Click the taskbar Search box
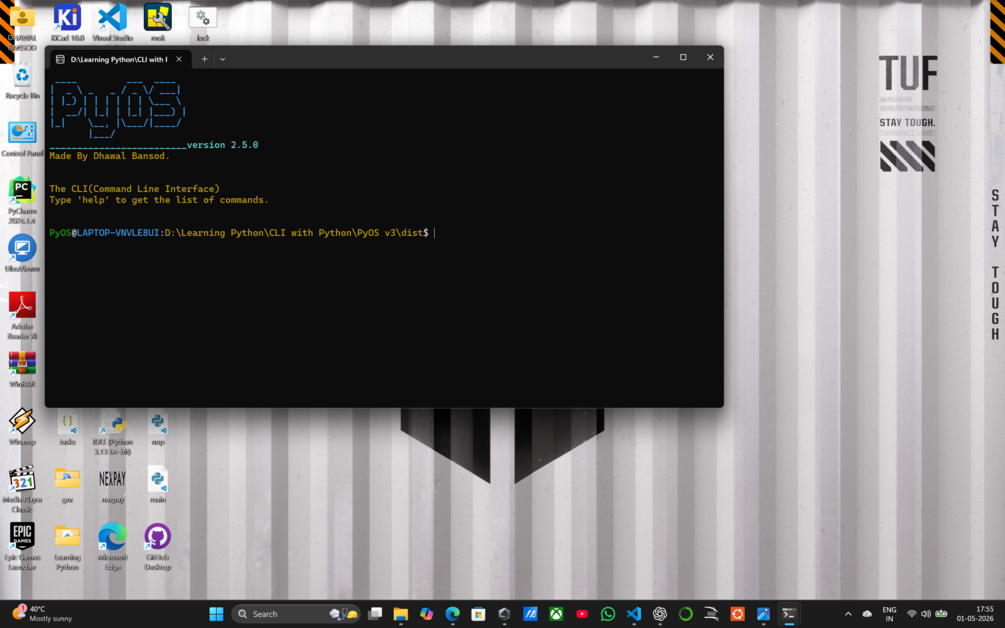 [x=295, y=614]
